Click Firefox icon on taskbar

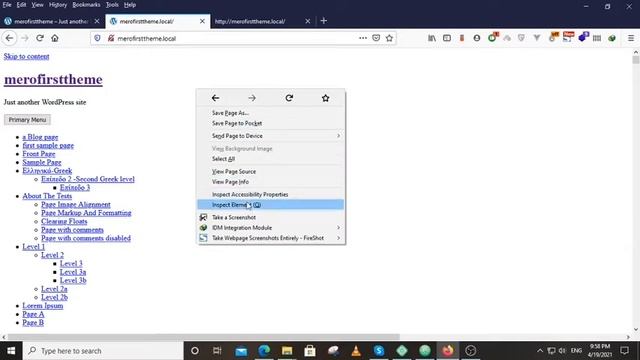coord(448,351)
